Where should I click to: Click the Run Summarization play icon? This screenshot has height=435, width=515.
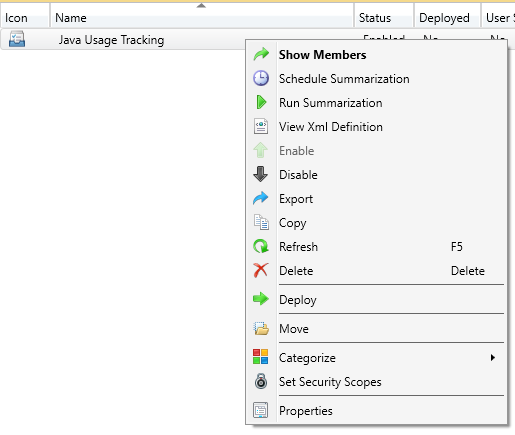tap(261, 102)
